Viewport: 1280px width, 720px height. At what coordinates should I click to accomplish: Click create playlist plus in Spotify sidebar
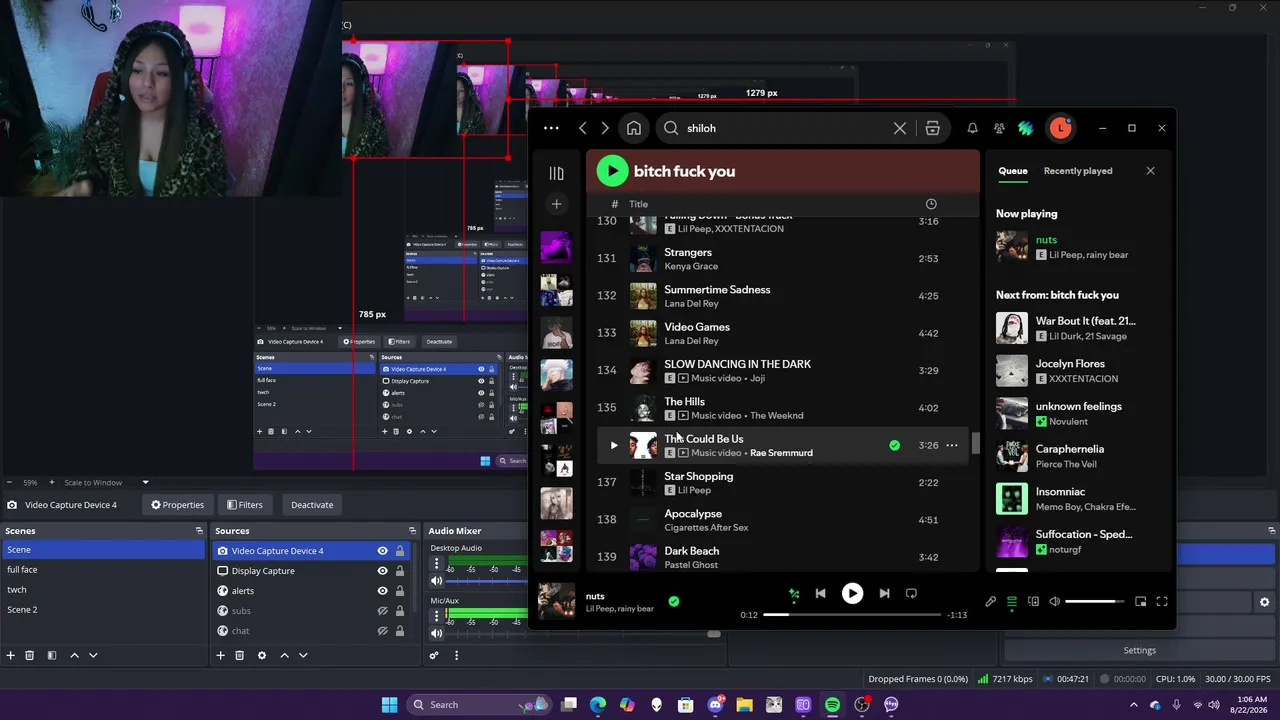click(556, 204)
